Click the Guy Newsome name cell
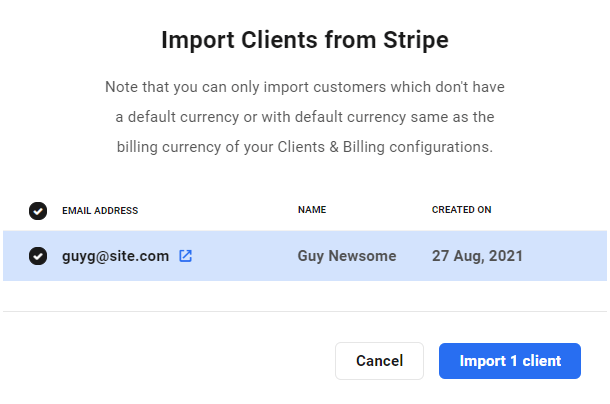 347,256
